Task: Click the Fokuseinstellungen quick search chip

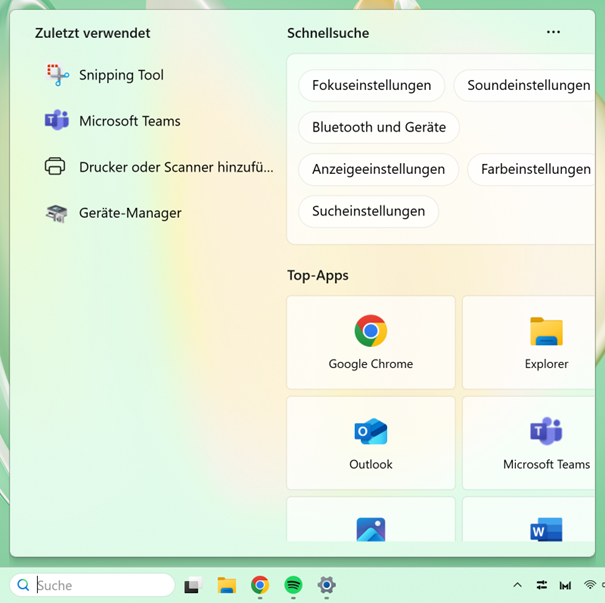Action: 371,85
